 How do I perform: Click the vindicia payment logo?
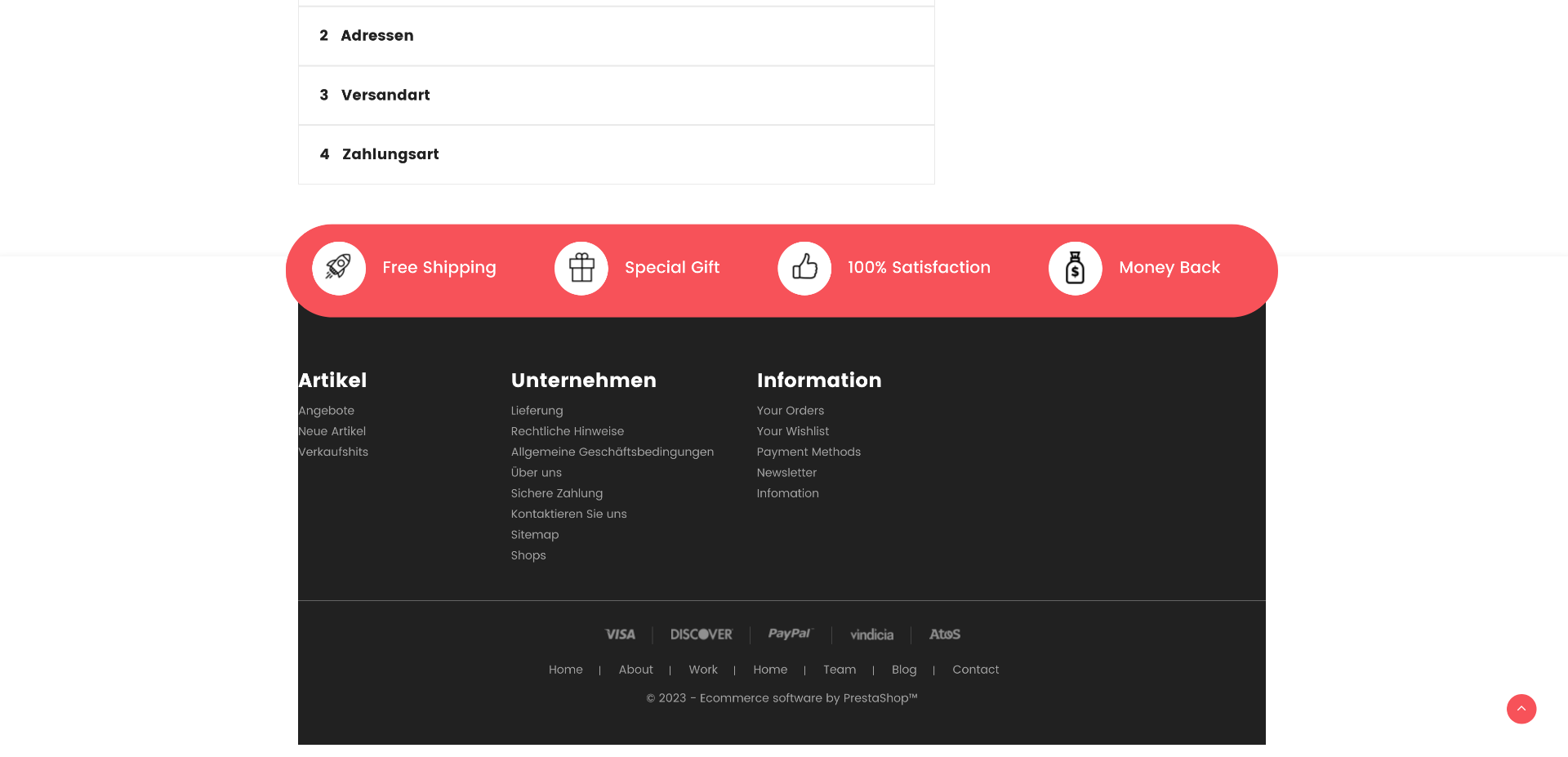click(x=871, y=635)
